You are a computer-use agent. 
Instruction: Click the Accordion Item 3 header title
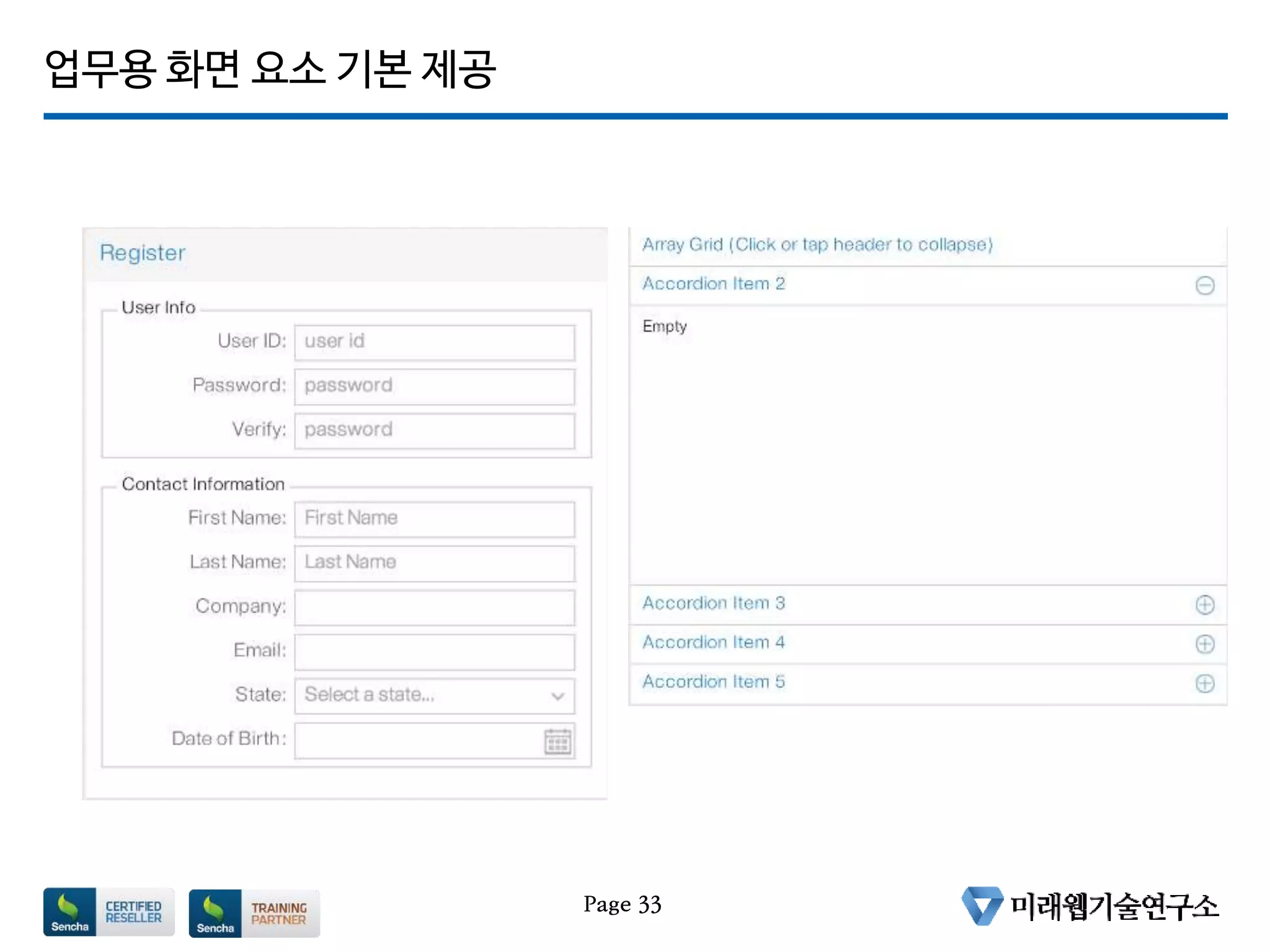coord(713,603)
